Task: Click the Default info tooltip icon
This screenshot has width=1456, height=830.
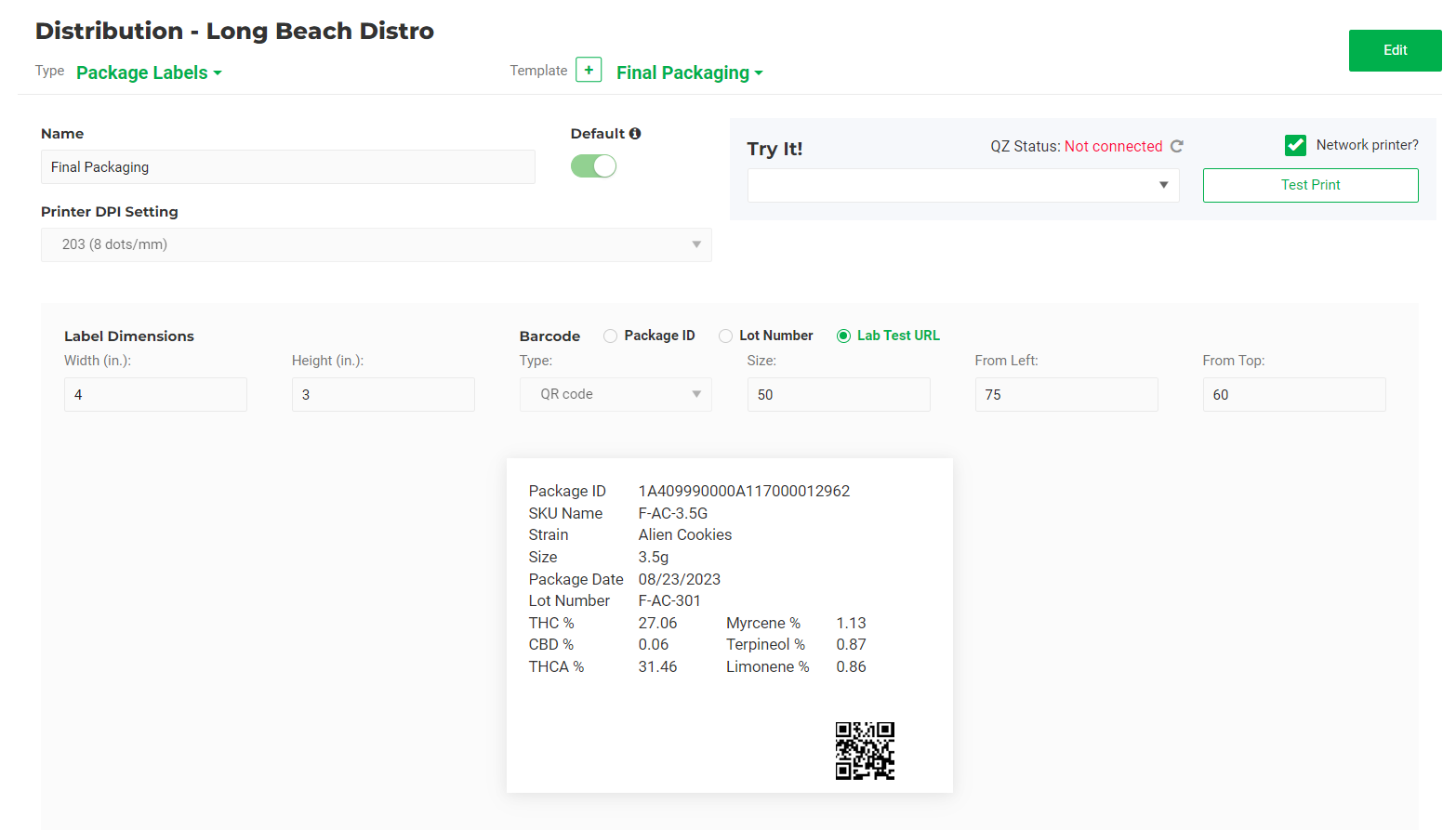Action: click(634, 133)
